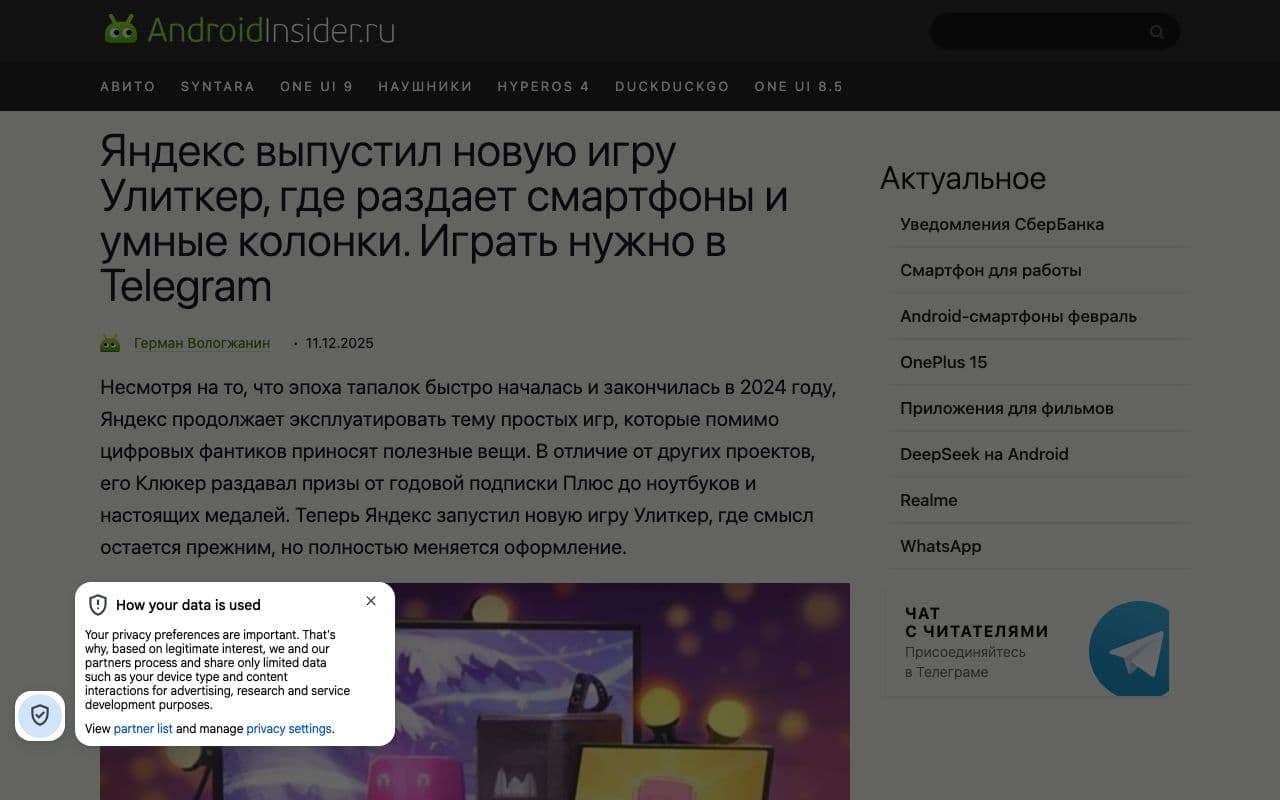The image size is (1280, 800).
Task: Click the author's green robot avatar
Action: 110,343
